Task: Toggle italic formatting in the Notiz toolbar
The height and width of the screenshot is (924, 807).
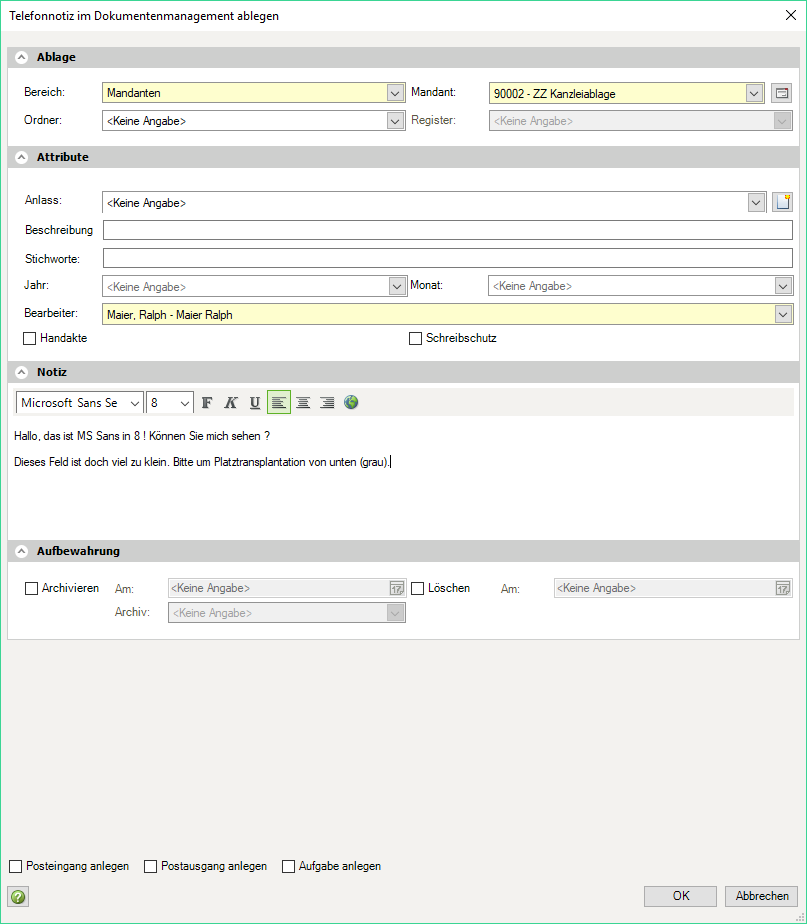Action: (231, 403)
